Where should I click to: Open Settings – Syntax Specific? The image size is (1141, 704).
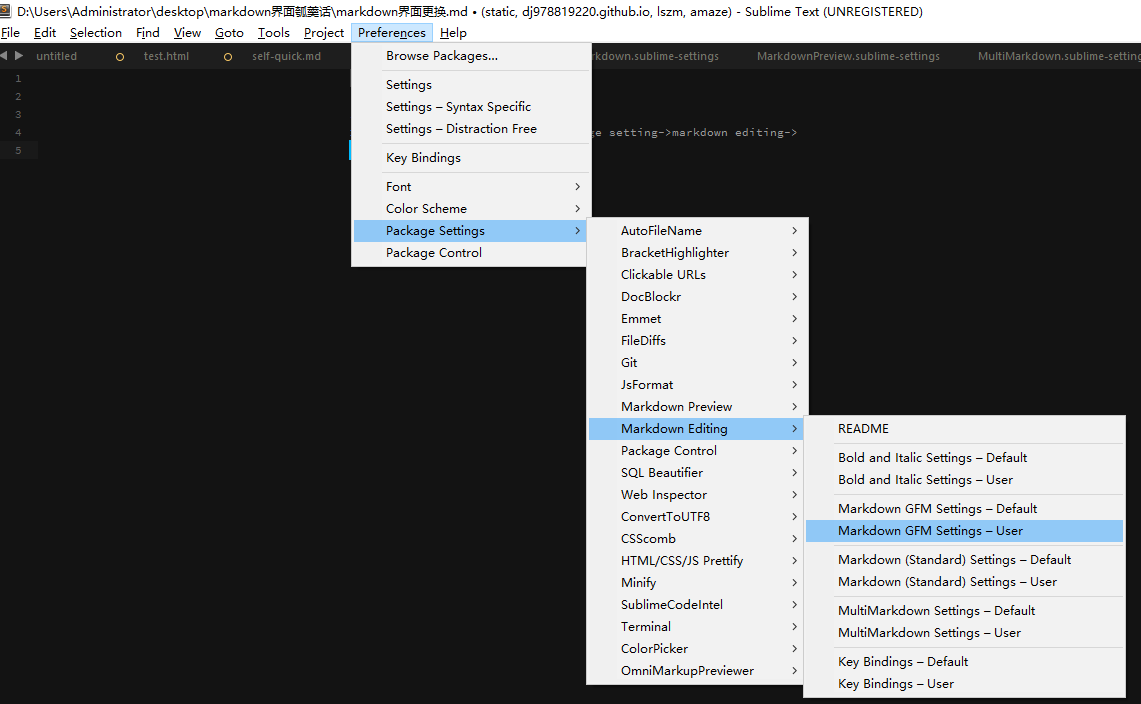(458, 107)
